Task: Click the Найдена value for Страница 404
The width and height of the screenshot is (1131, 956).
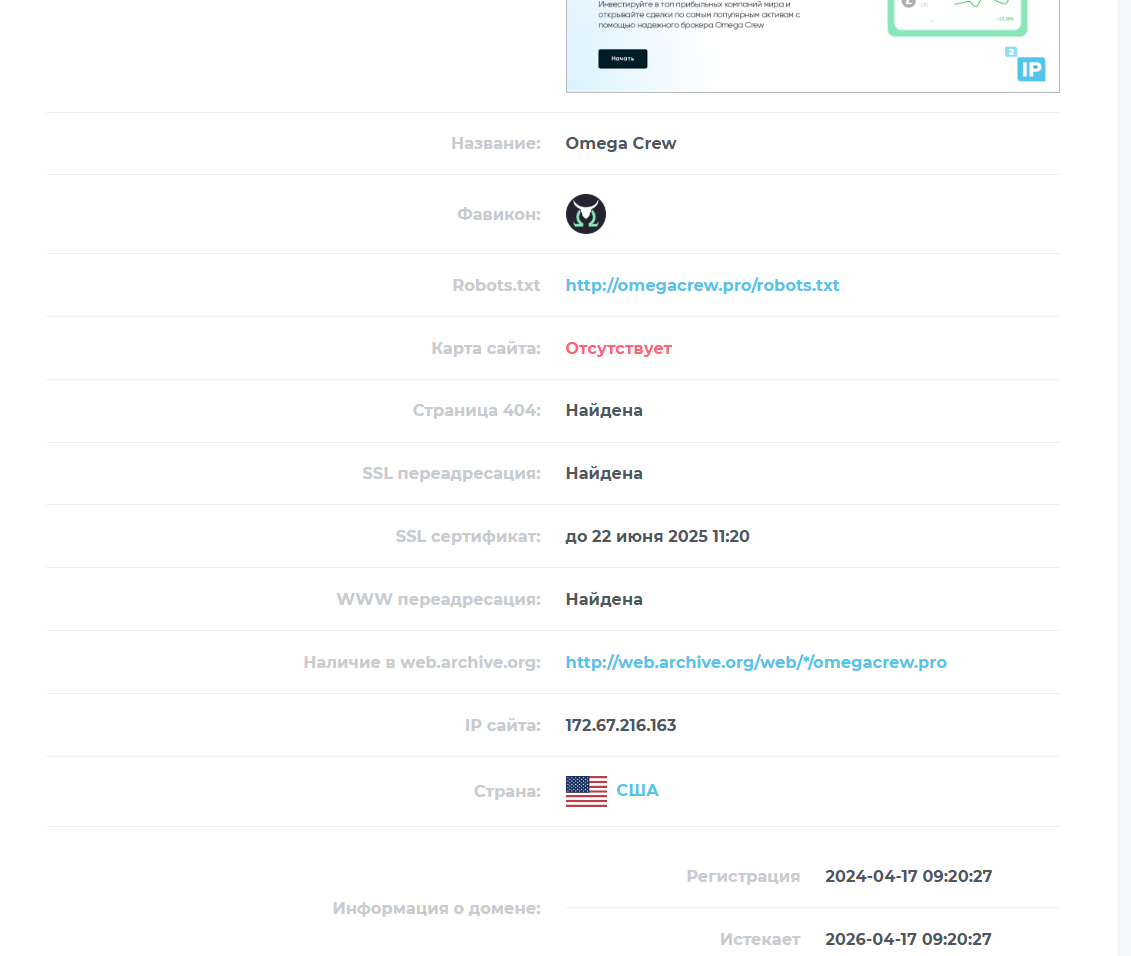Action: point(604,410)
